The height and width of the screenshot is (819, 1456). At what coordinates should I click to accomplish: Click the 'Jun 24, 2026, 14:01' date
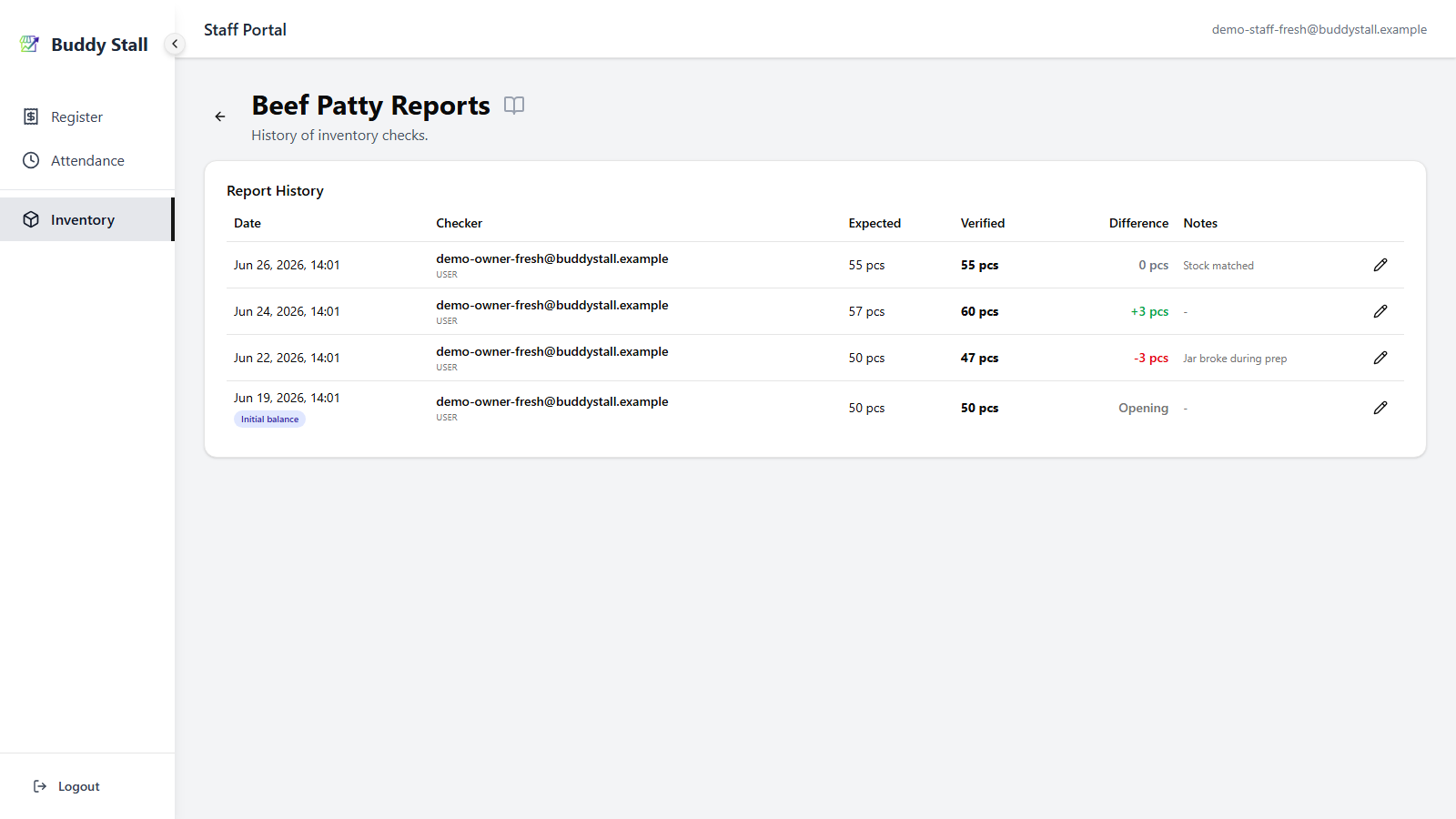pos(287,311)
